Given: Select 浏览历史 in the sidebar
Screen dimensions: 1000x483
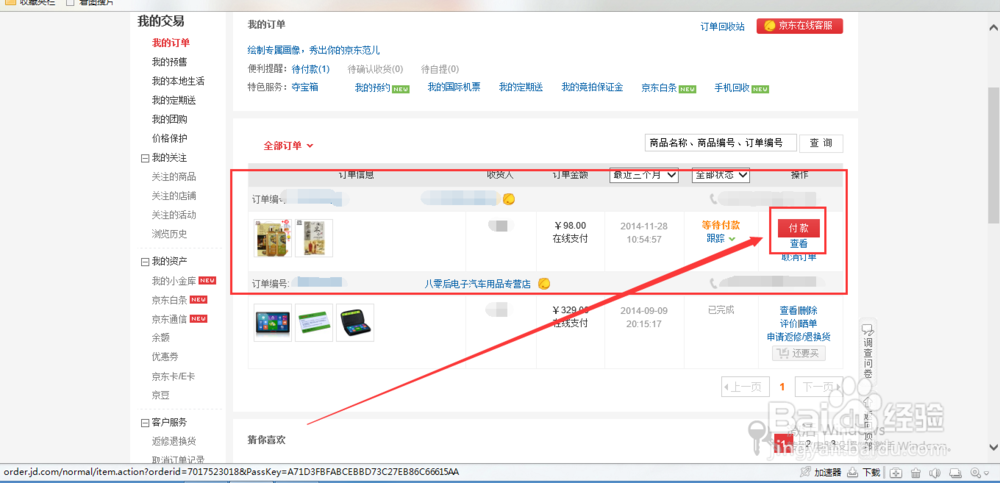Looking at the screenshot, I should click(170, 234).
